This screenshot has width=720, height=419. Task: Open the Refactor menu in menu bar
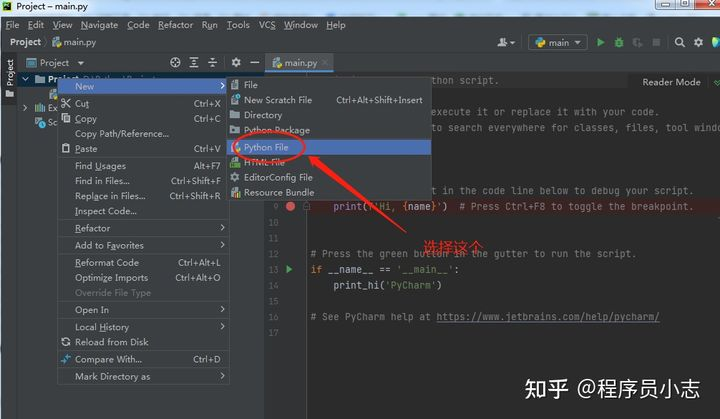[175, 25]
